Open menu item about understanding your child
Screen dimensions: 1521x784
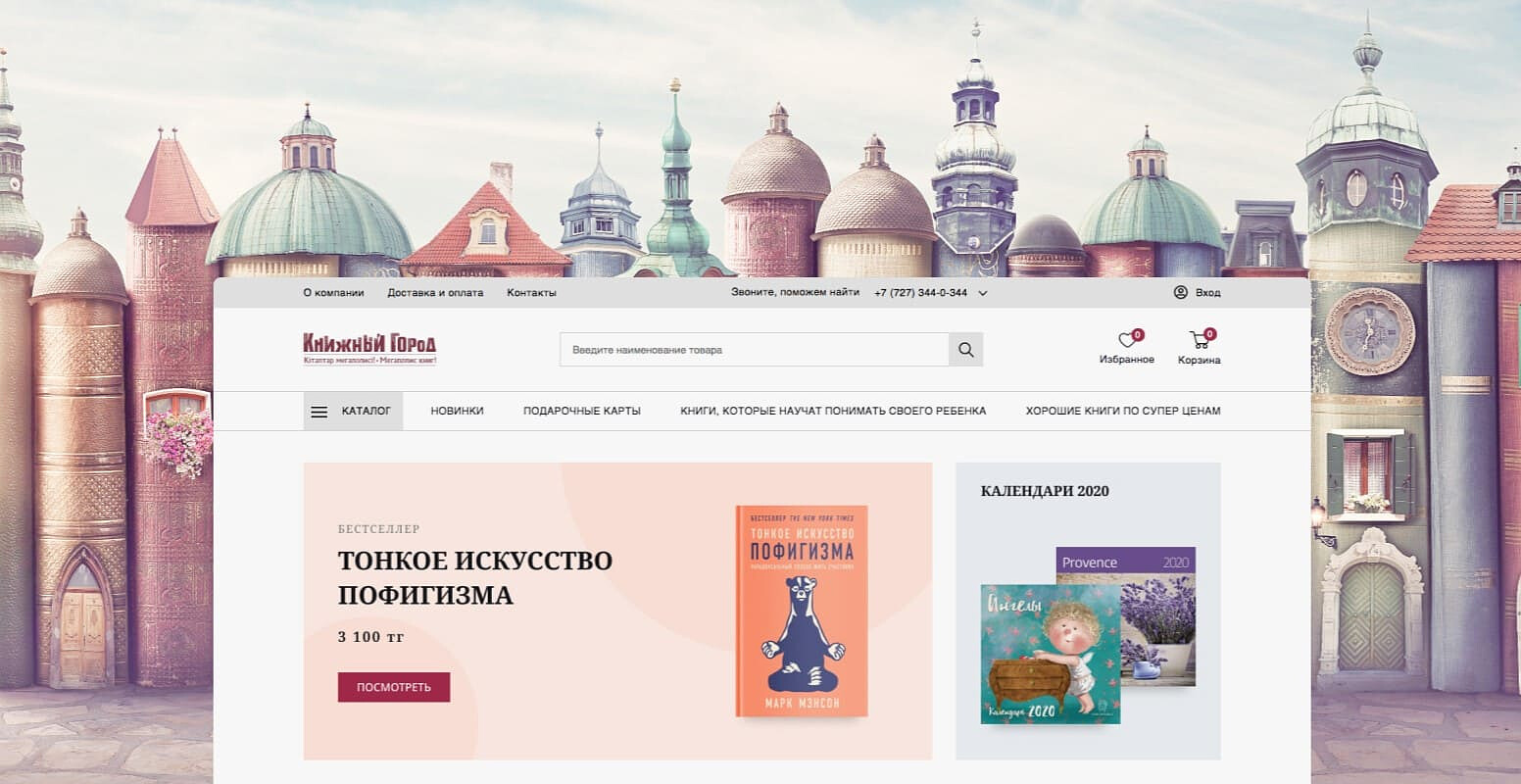pos(833,412)
